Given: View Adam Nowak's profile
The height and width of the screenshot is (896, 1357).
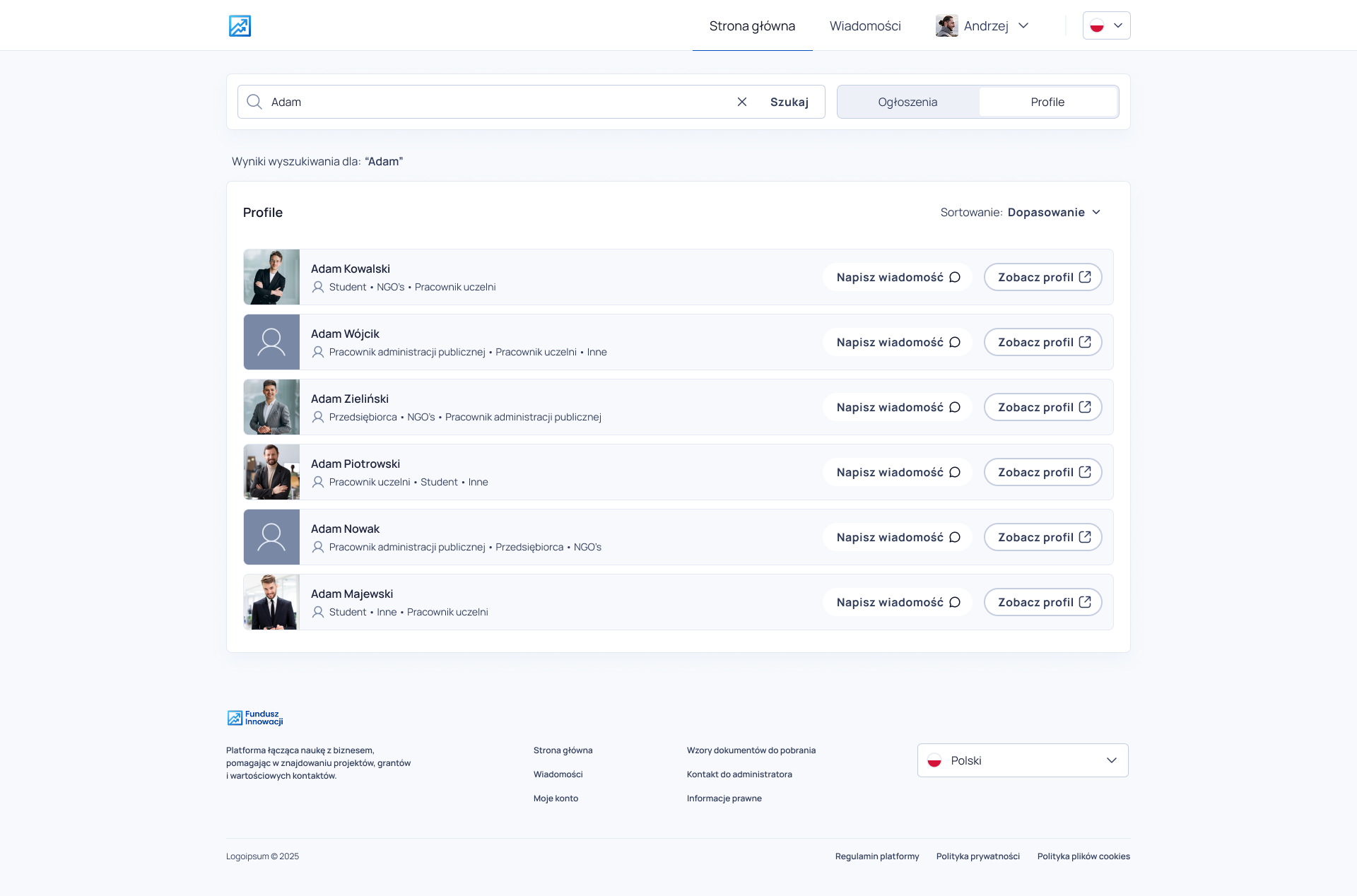Looking at the screenshot, I should point(1043,537).
